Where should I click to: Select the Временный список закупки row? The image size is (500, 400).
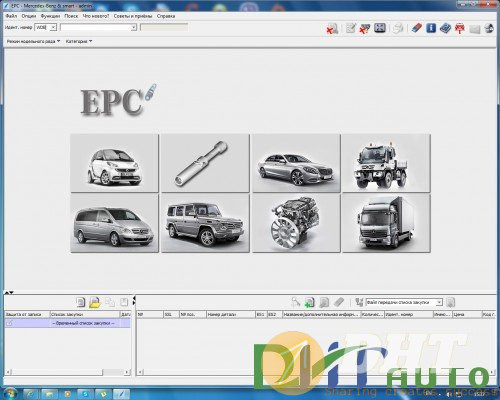67,323
